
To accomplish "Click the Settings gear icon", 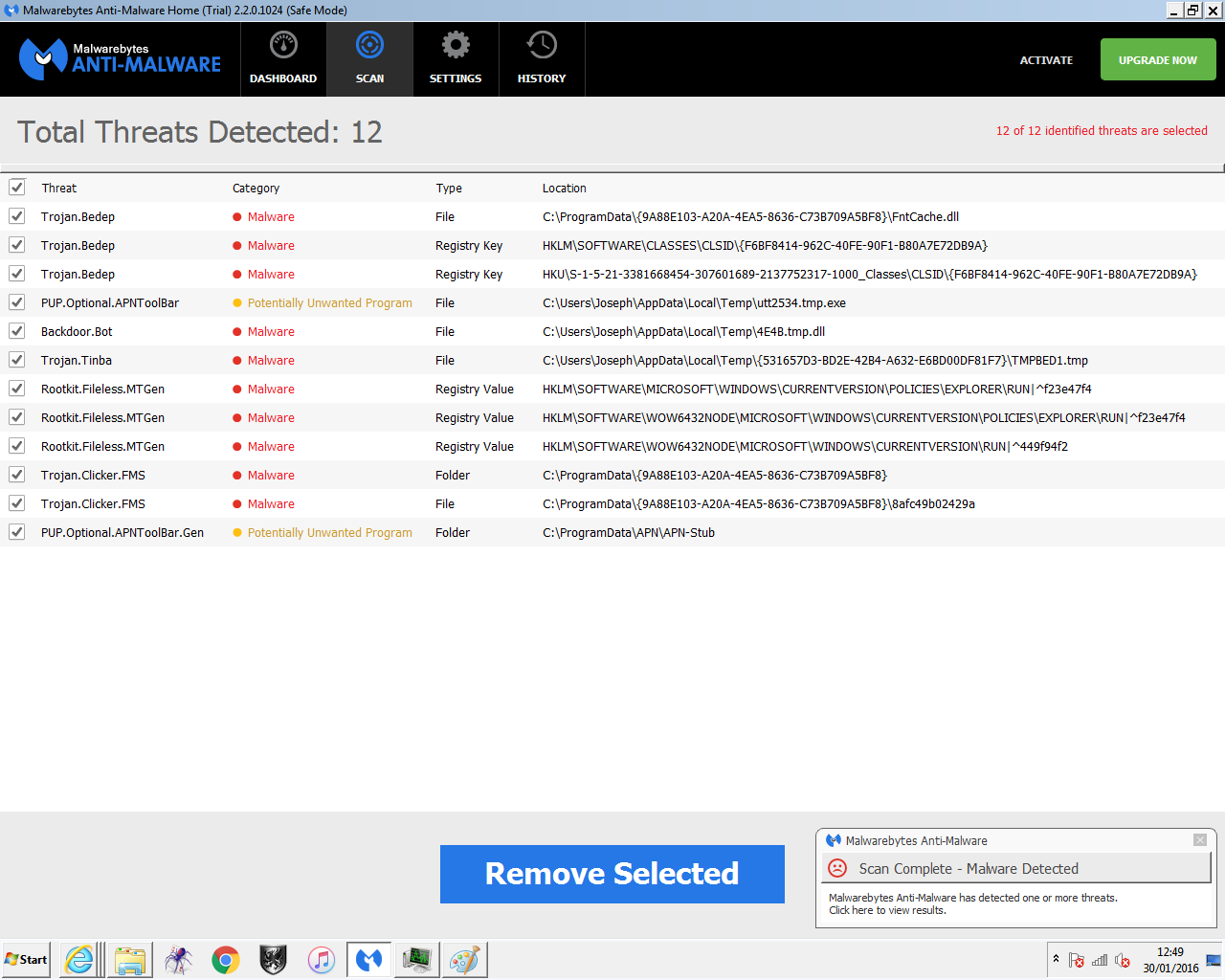I will coord(456,45).
